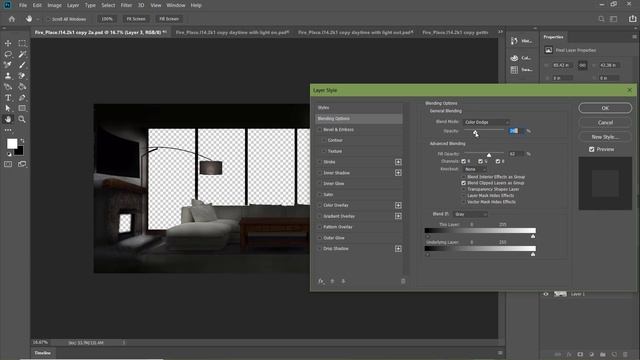The height and width of the screenshot is (360, 640).
Task: Expand the hidden document tabs chevron
Action: click(500, 32)
